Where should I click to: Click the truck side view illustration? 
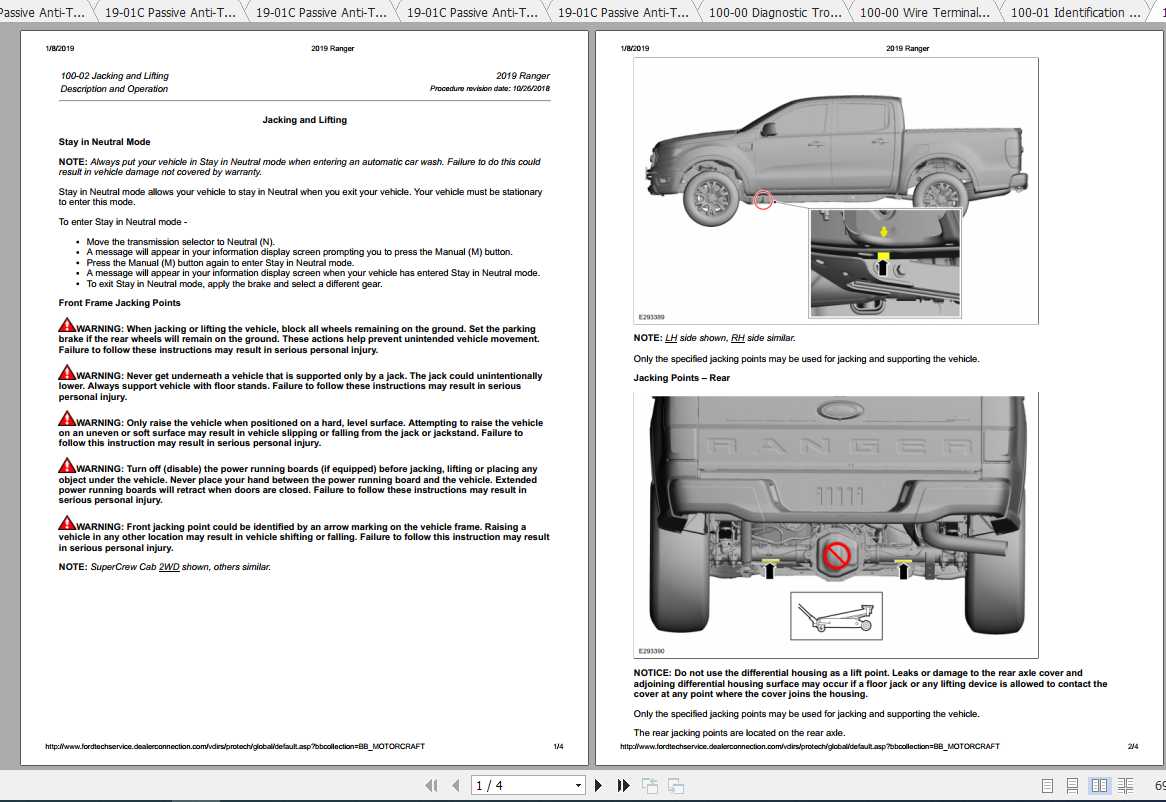836,190
